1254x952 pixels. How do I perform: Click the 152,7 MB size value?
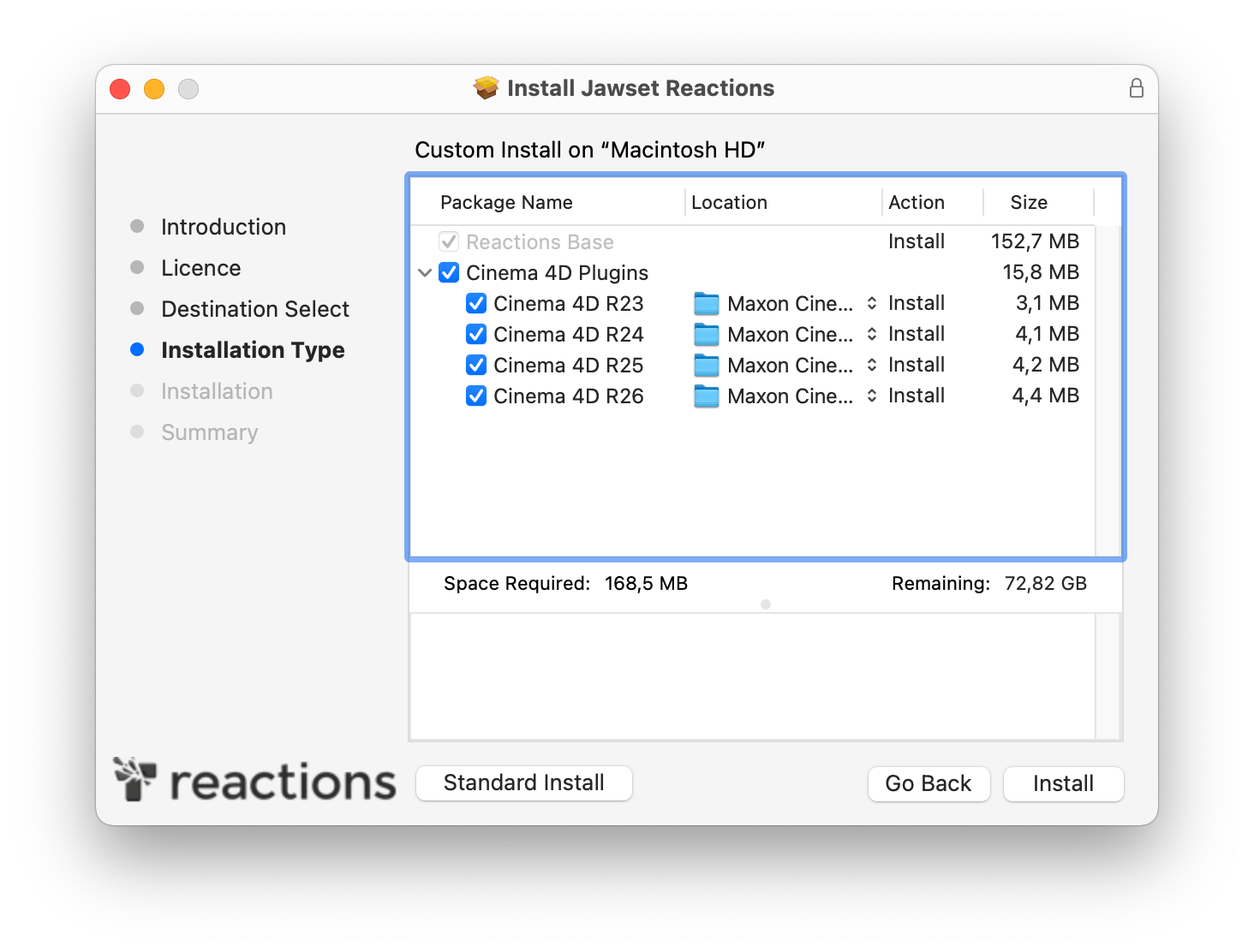pyautogui.click(x=1035, y=241)
